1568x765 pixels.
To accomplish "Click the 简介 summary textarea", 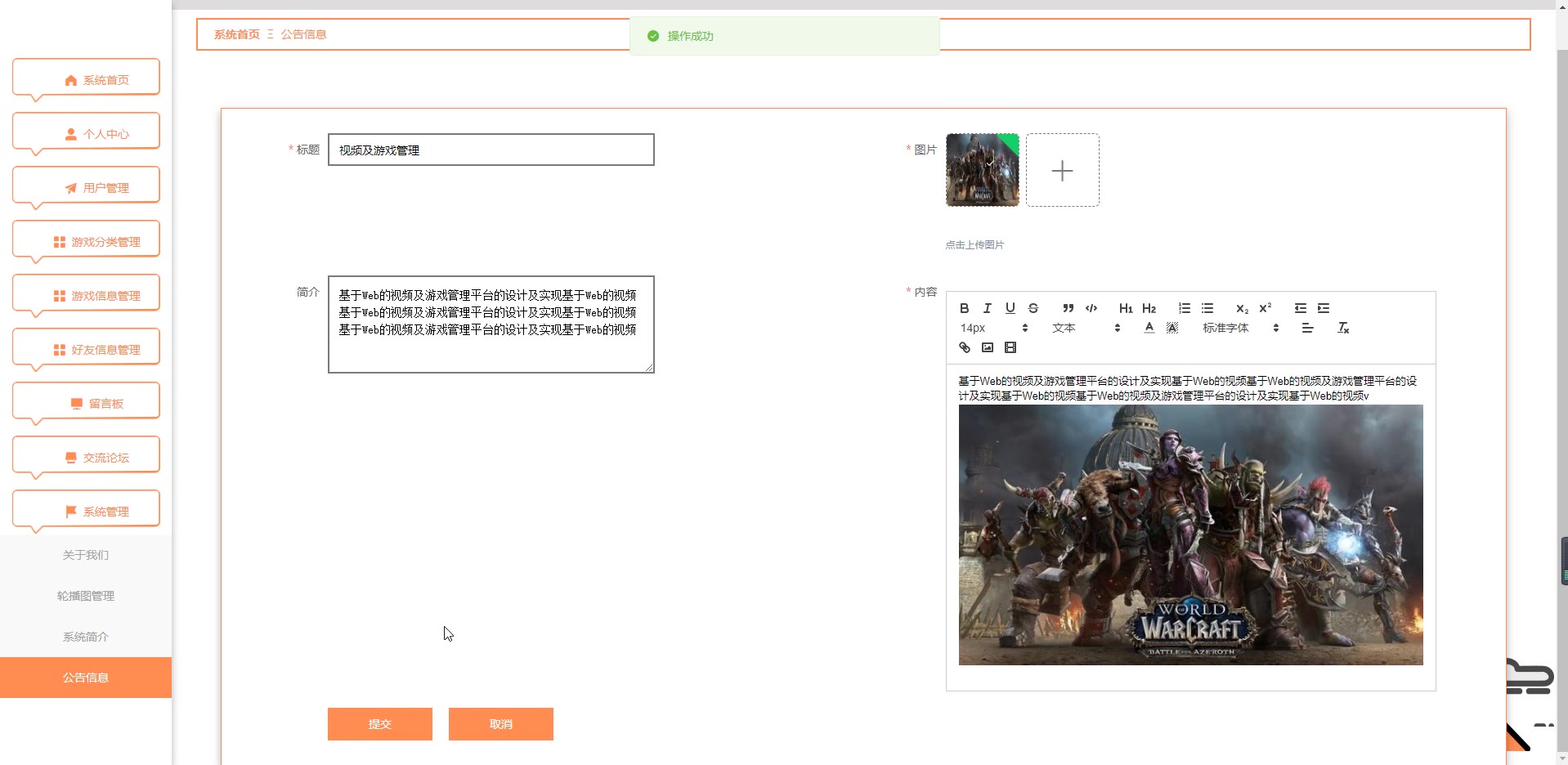I will (x=491, y=324).
